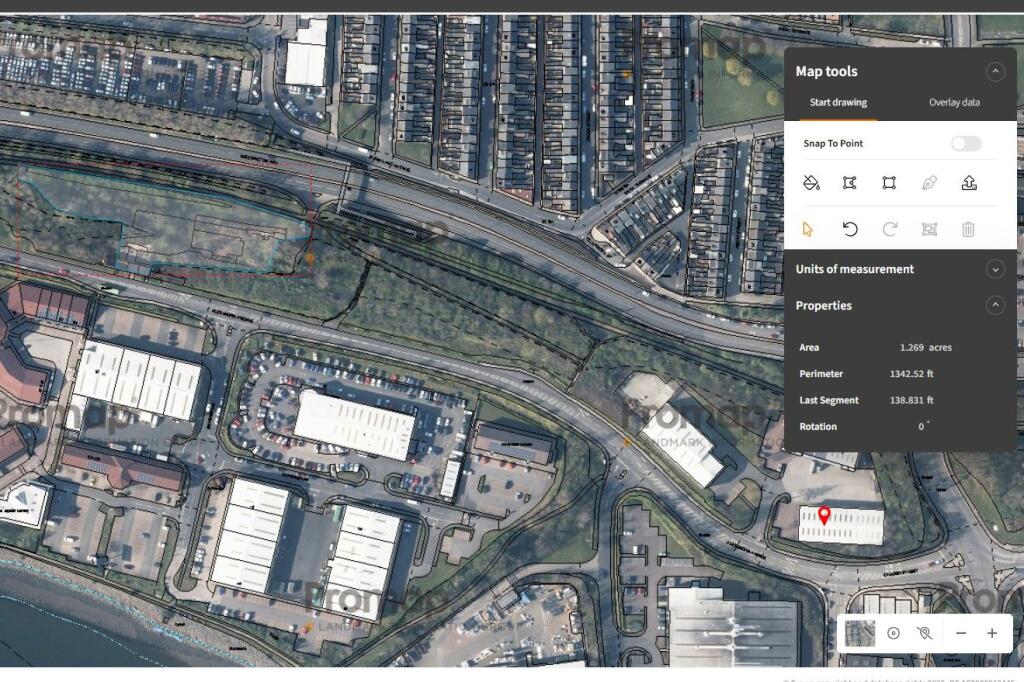Pick the rectangle drawing tool
Screen dimensions: 1024x682
coord(889,183)
